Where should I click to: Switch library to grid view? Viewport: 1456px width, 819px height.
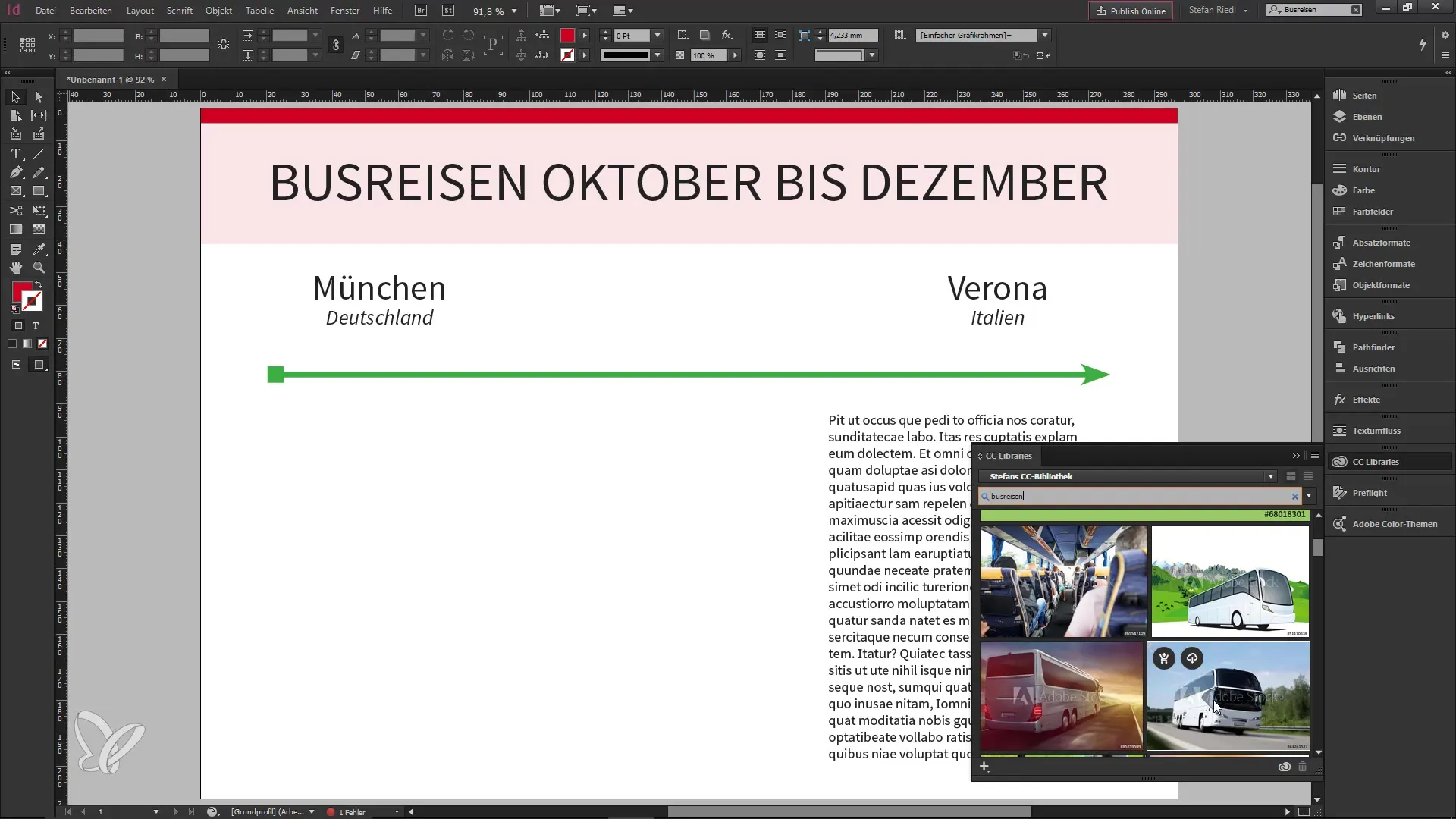[x=1291, y=476]
